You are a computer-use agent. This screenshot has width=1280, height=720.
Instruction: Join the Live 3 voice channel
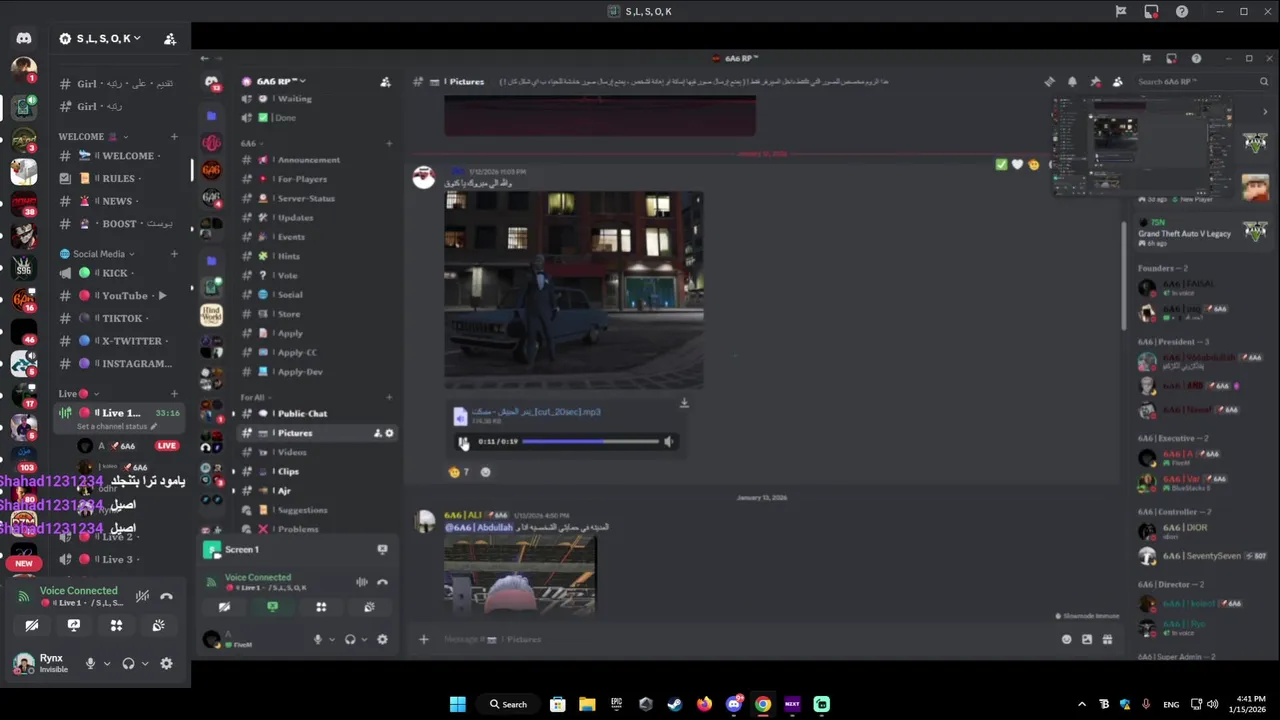click(119, 559)
